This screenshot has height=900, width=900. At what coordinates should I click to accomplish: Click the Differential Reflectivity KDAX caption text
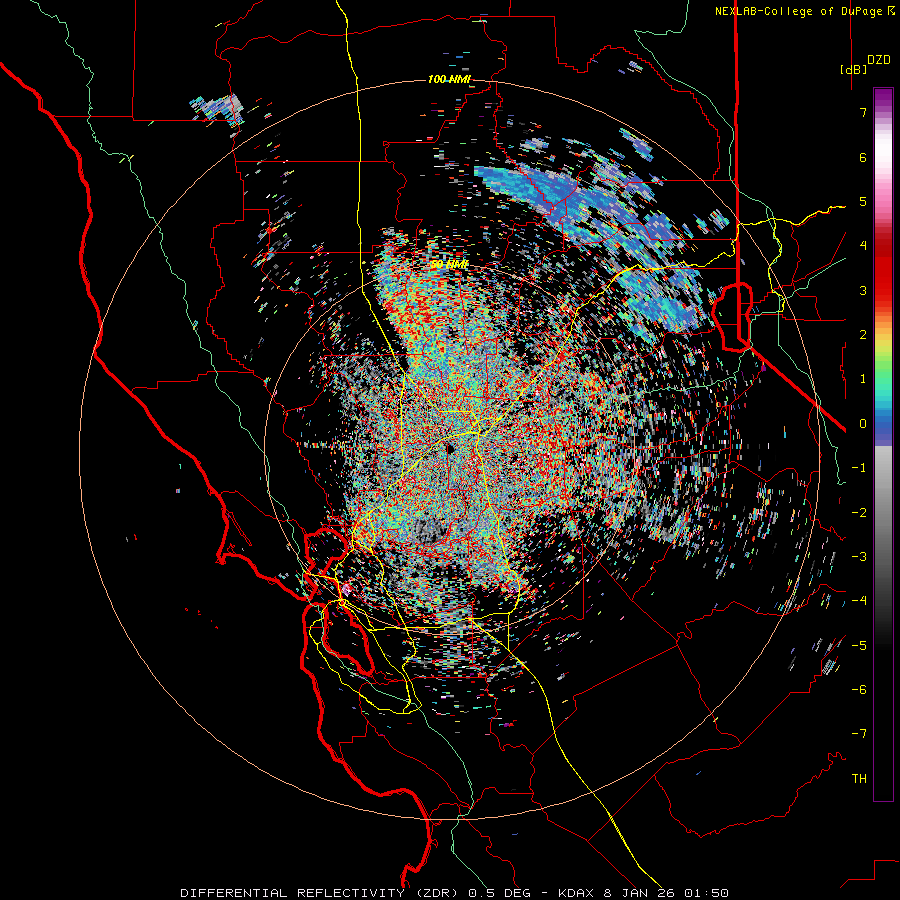coord(454,893)
